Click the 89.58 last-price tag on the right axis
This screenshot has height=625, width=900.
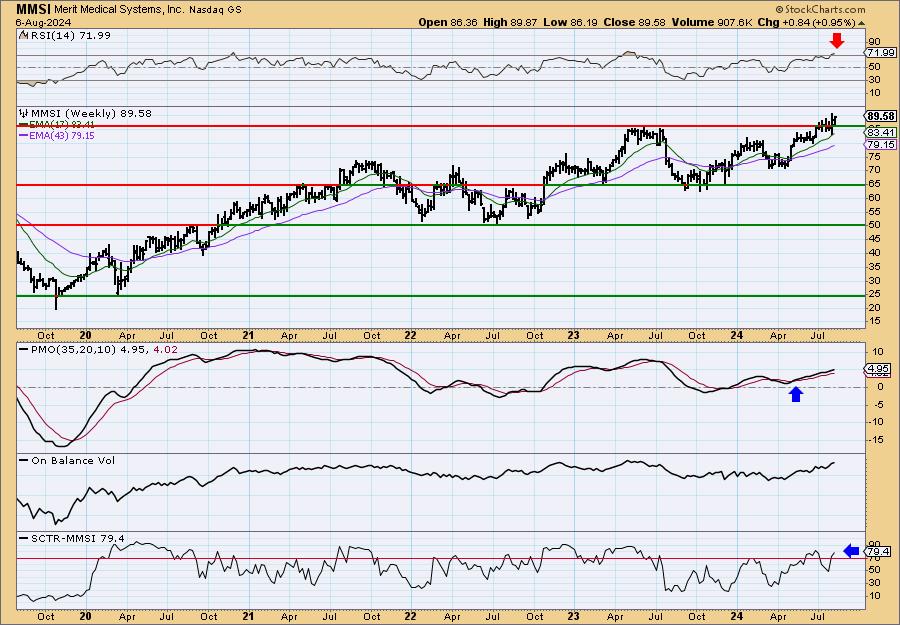pyautogui.click(x=881, y=116)
